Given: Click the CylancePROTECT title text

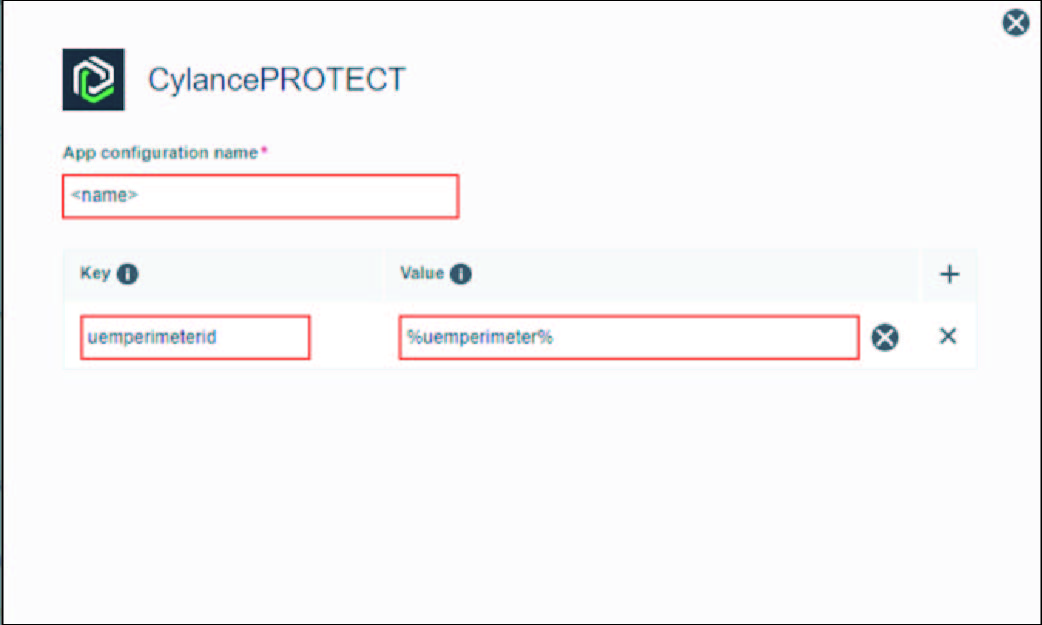Looking at the screenshot, I should (276, 80).
